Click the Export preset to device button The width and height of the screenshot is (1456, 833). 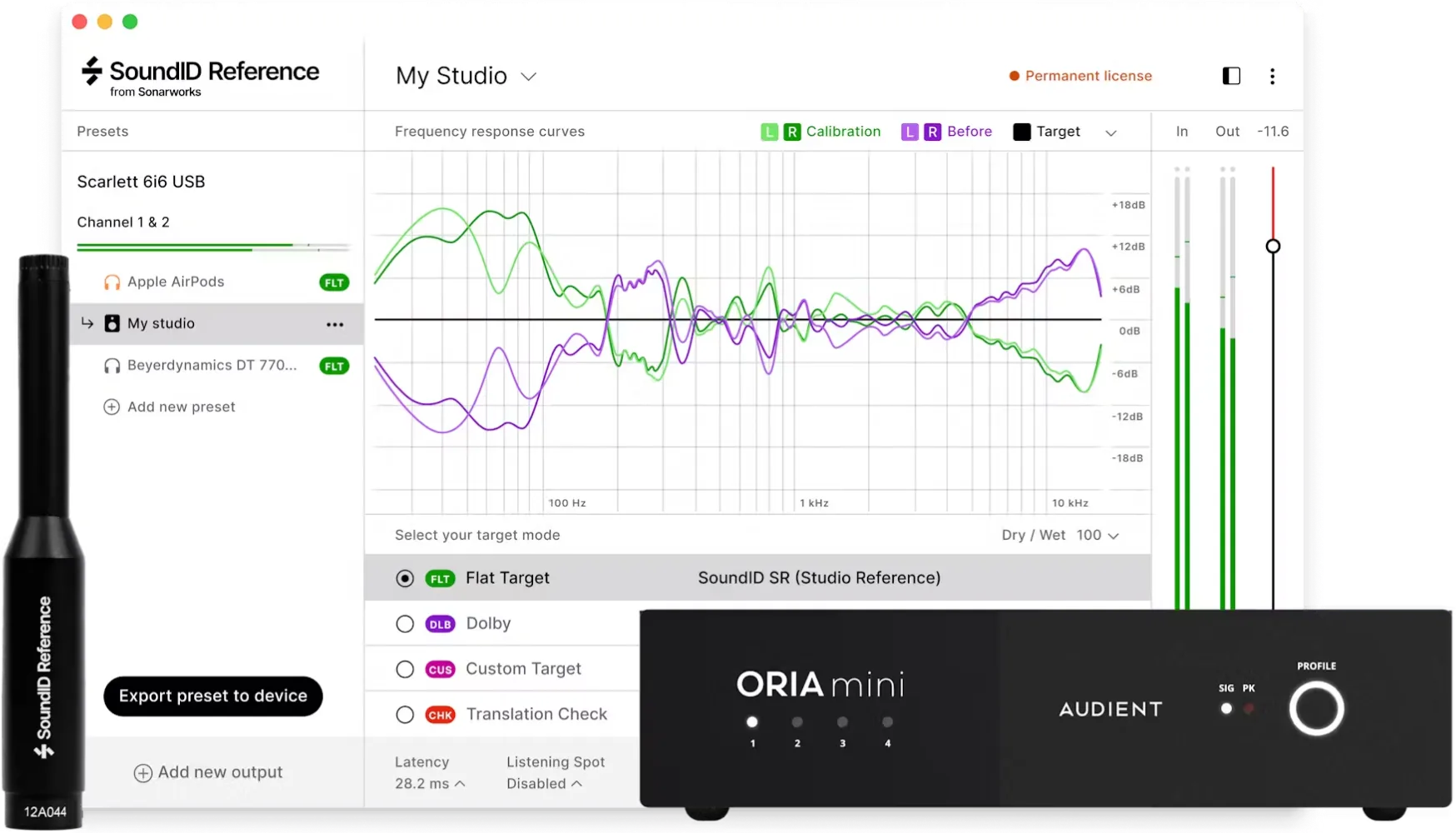[x=212, y=696]
